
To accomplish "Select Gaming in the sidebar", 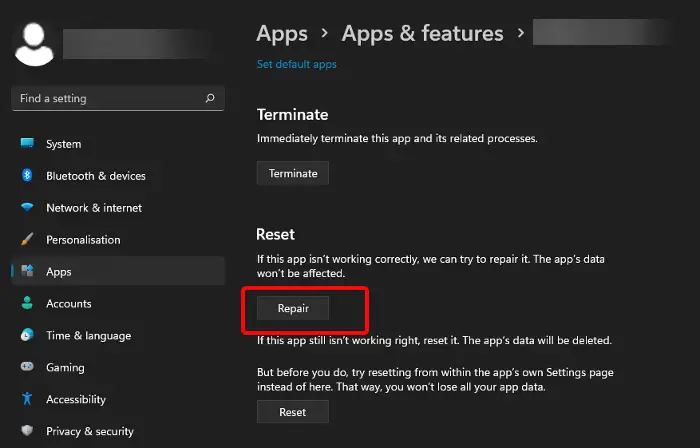I will point(65,368).
